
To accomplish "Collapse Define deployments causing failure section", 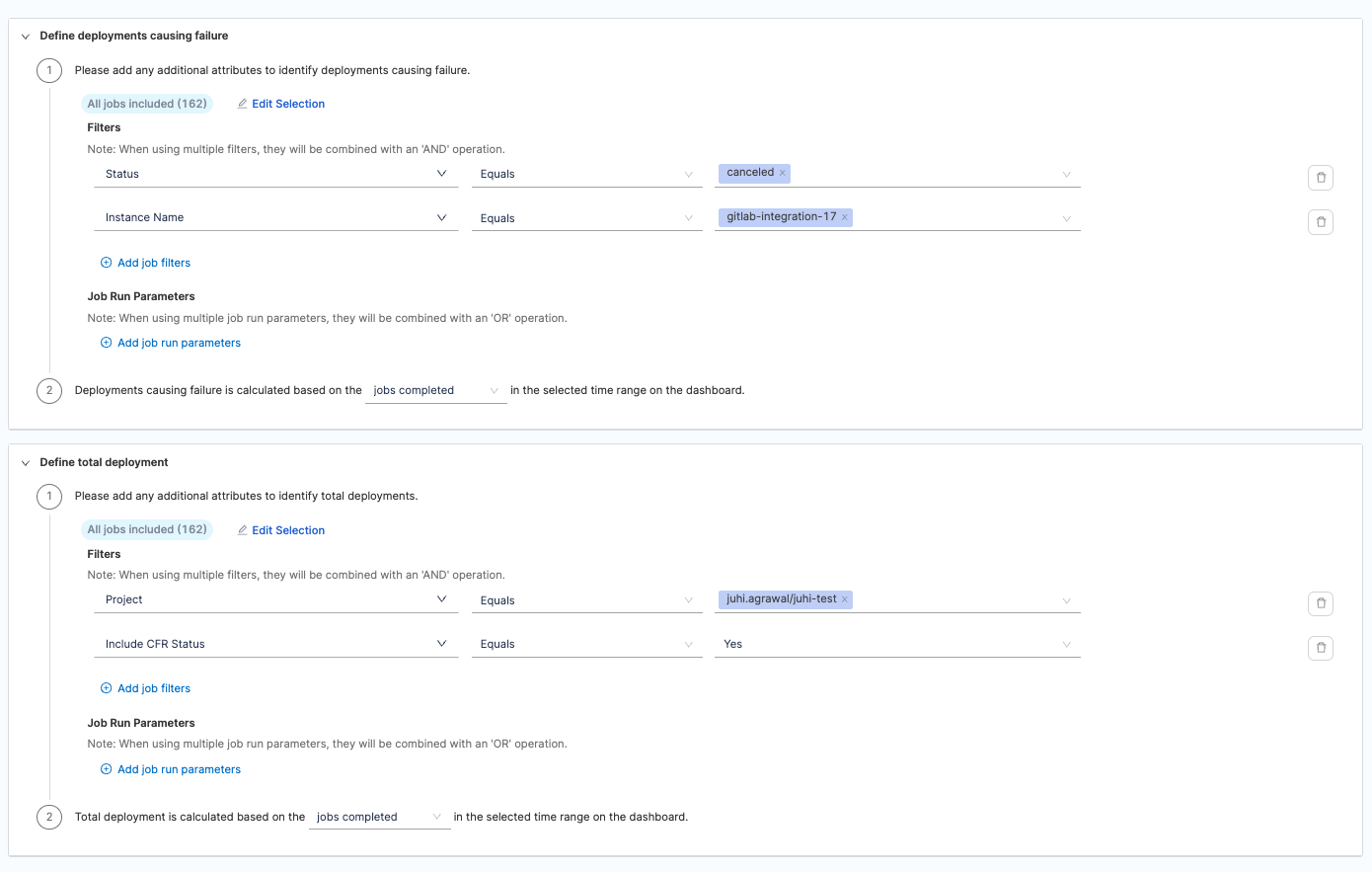I will pos(26,37).
